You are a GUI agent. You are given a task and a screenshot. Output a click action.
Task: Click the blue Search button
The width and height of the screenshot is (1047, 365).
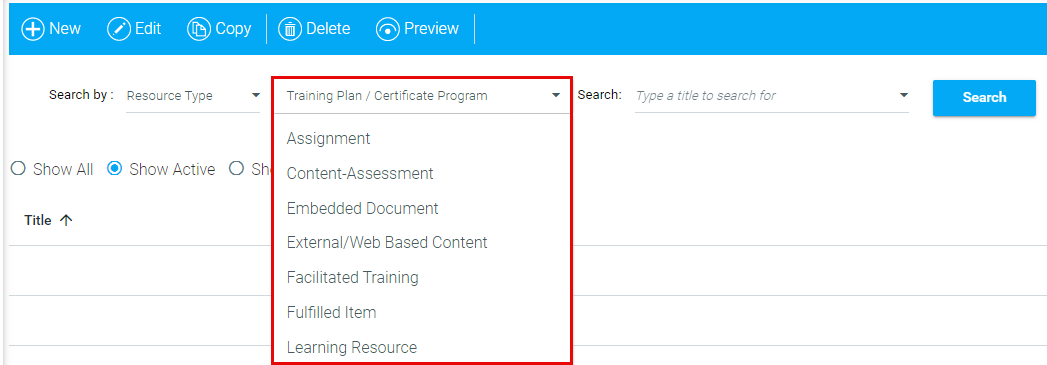[x=984, y=97]
